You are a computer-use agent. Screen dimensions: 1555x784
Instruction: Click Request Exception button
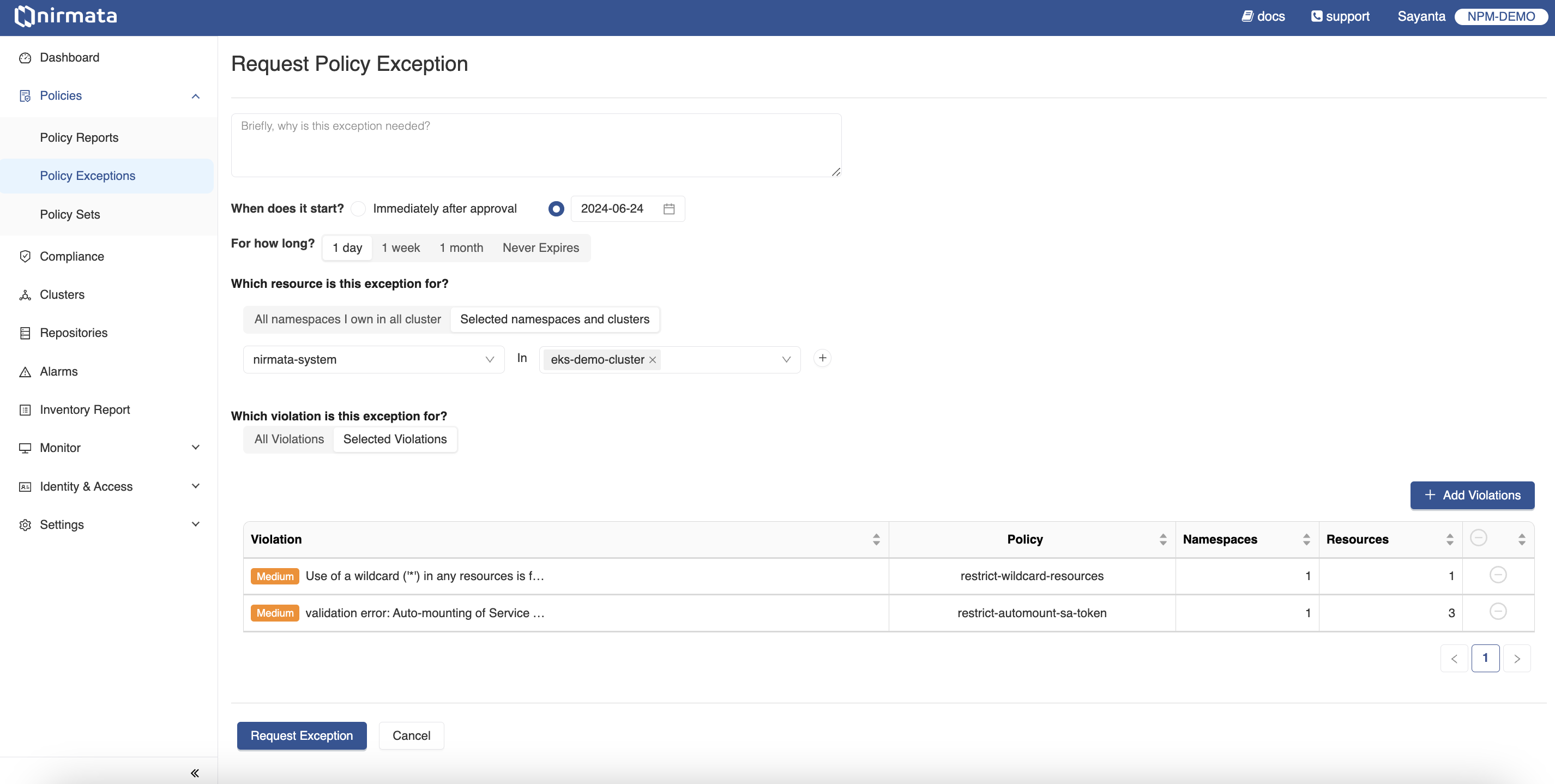(x=302, y=735)
